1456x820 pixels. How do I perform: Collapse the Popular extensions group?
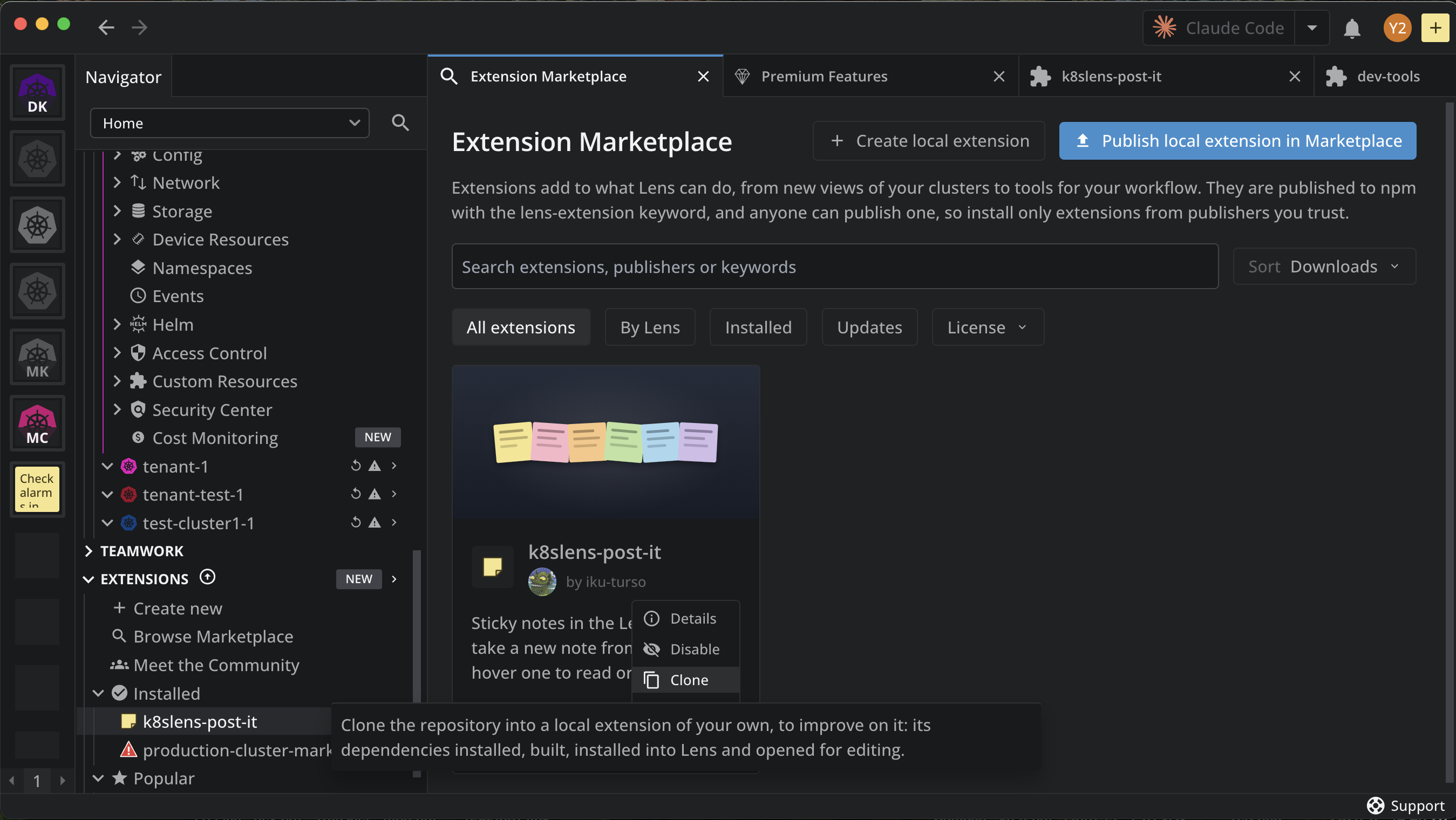click(98, 778)
